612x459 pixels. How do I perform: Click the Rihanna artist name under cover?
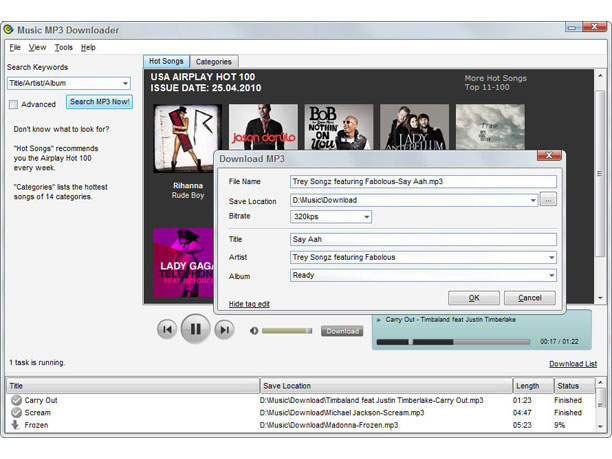point(188,186)
